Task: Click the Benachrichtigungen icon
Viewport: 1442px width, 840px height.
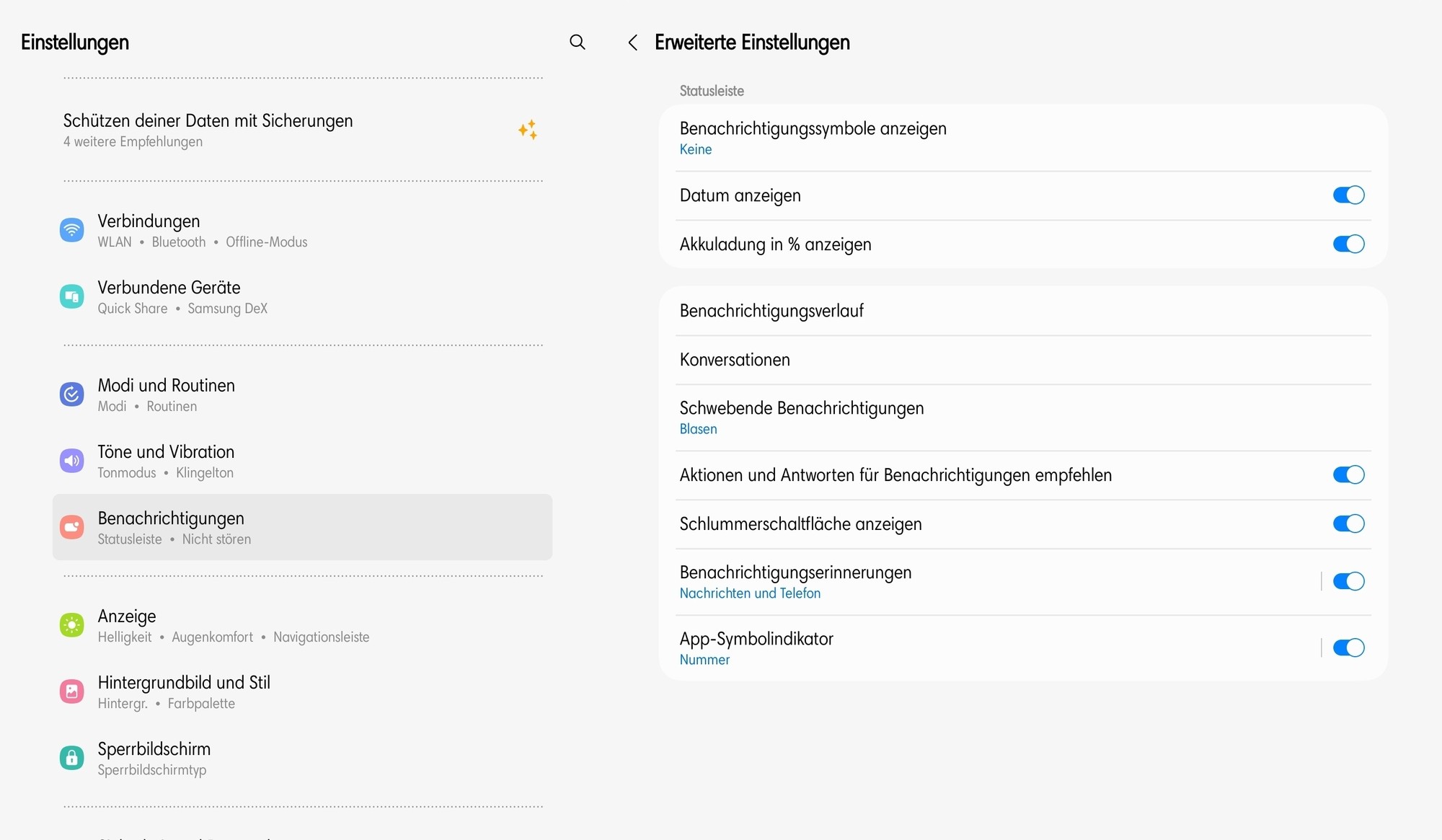Action: [71, 527]
